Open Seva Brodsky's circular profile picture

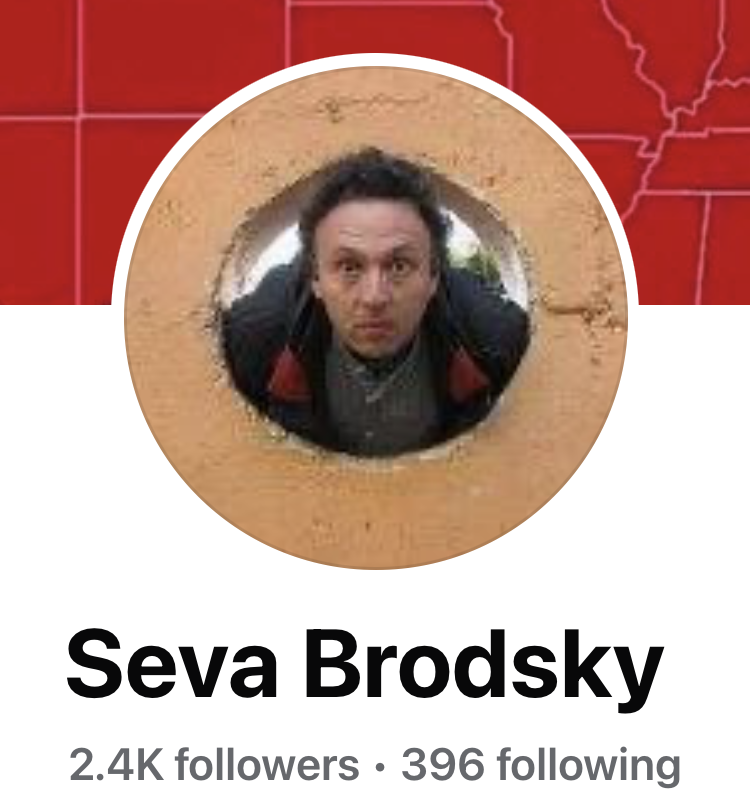pyautogui.click(x=376, y=318)
